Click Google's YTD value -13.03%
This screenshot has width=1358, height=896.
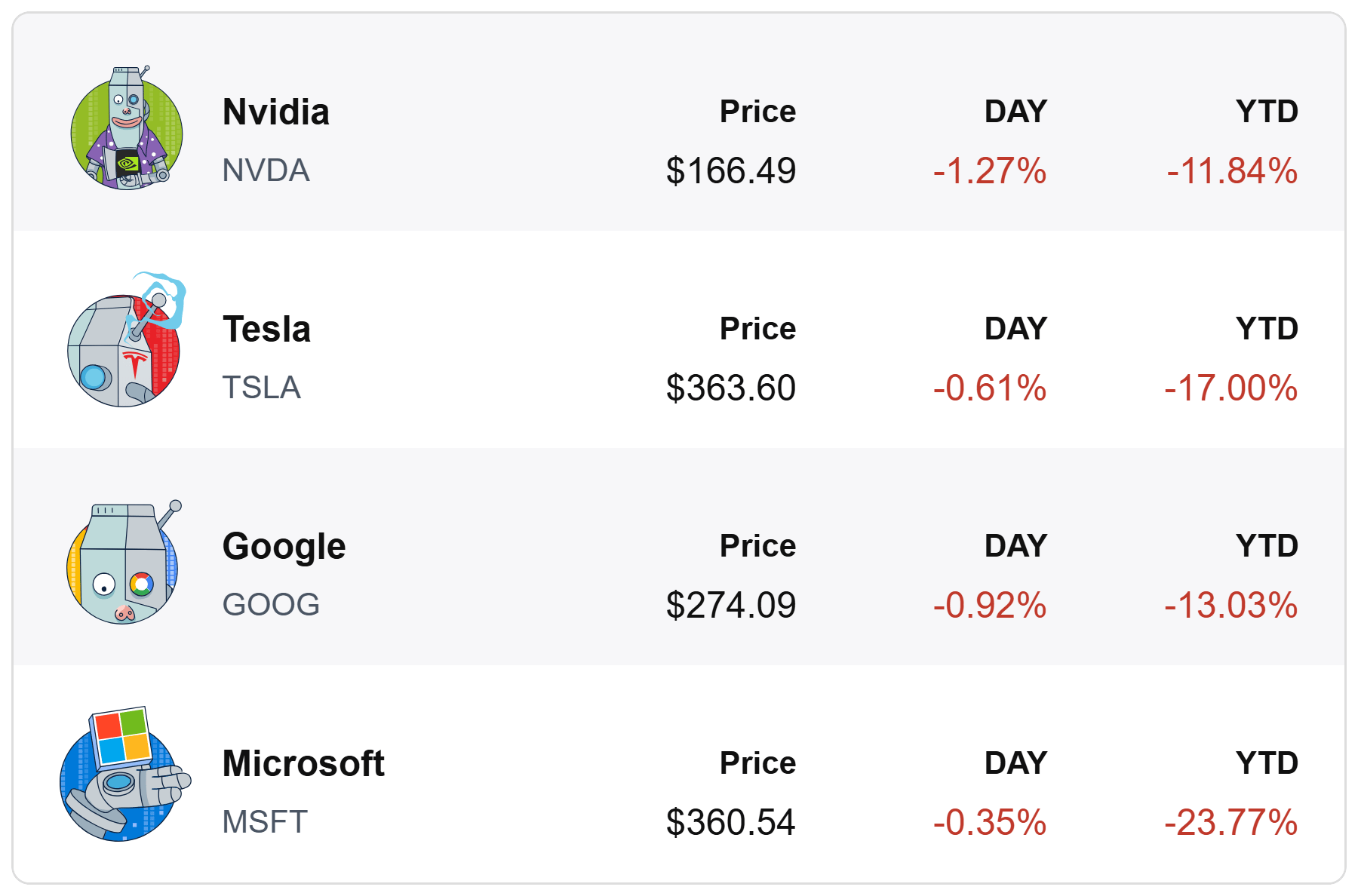pyautogui.click(x=1230, y=605)
